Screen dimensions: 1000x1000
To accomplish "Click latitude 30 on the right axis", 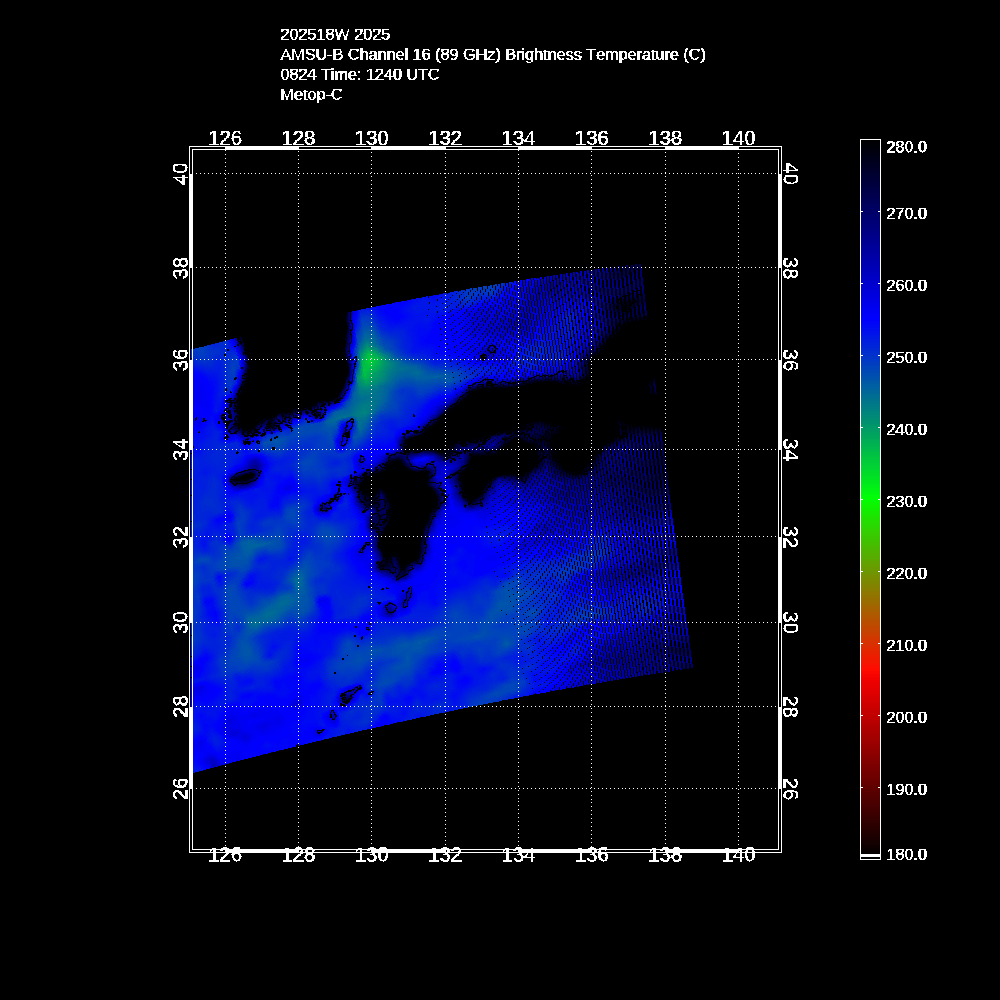I will point(789,623).
